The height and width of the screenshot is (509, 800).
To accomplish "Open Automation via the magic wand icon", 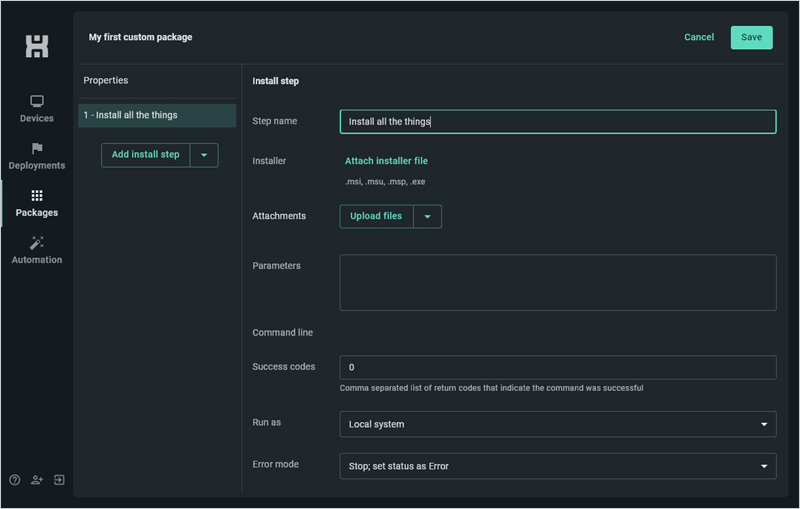I will click(x=37, y=243).
